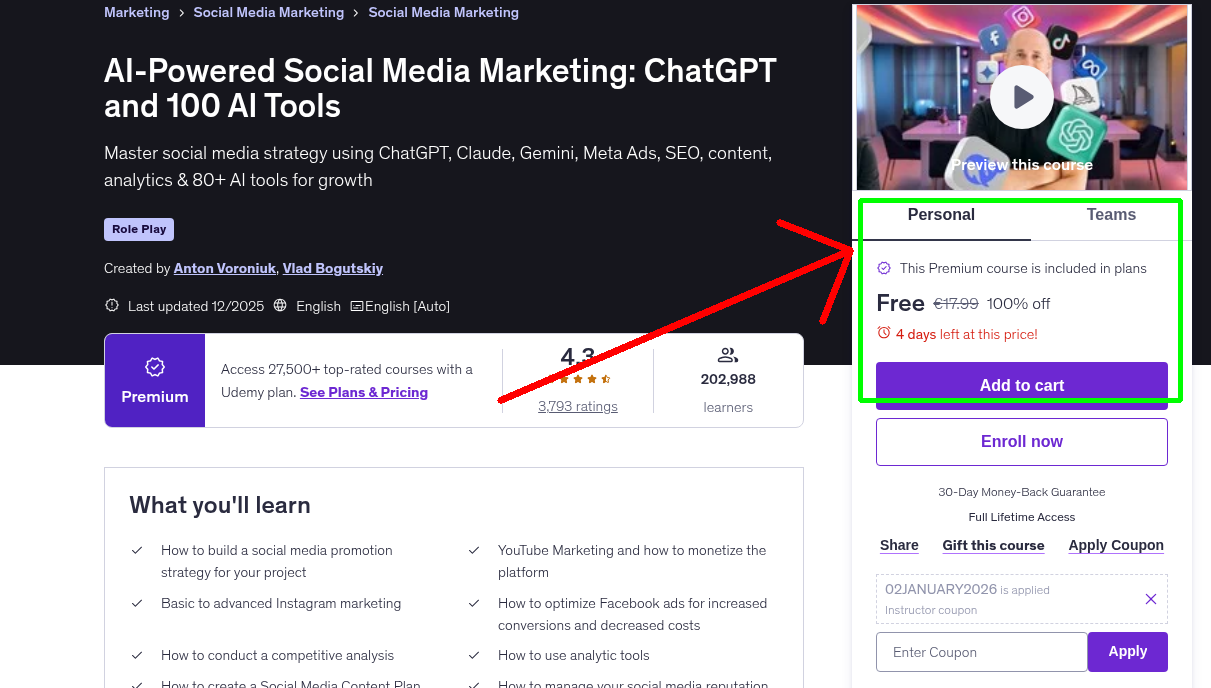Select the Personal tab
This screenshot has width=1211, height=688.
click(941, 214)
